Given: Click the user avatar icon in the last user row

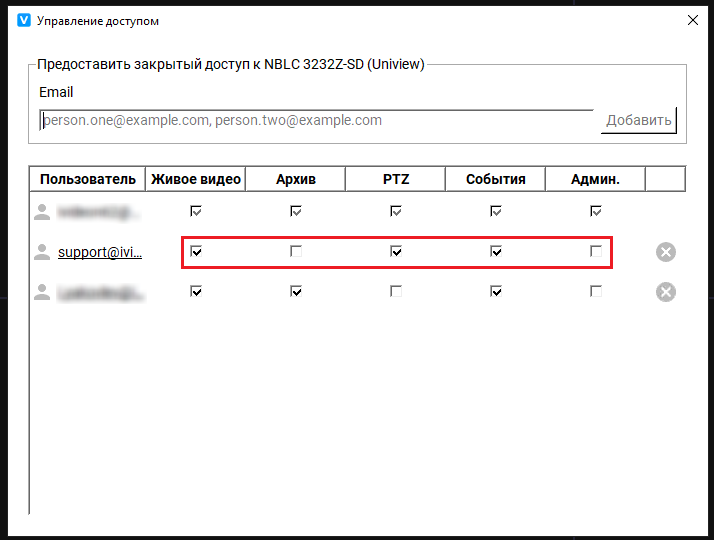Looking at the screenshot, I should point(42,292).
